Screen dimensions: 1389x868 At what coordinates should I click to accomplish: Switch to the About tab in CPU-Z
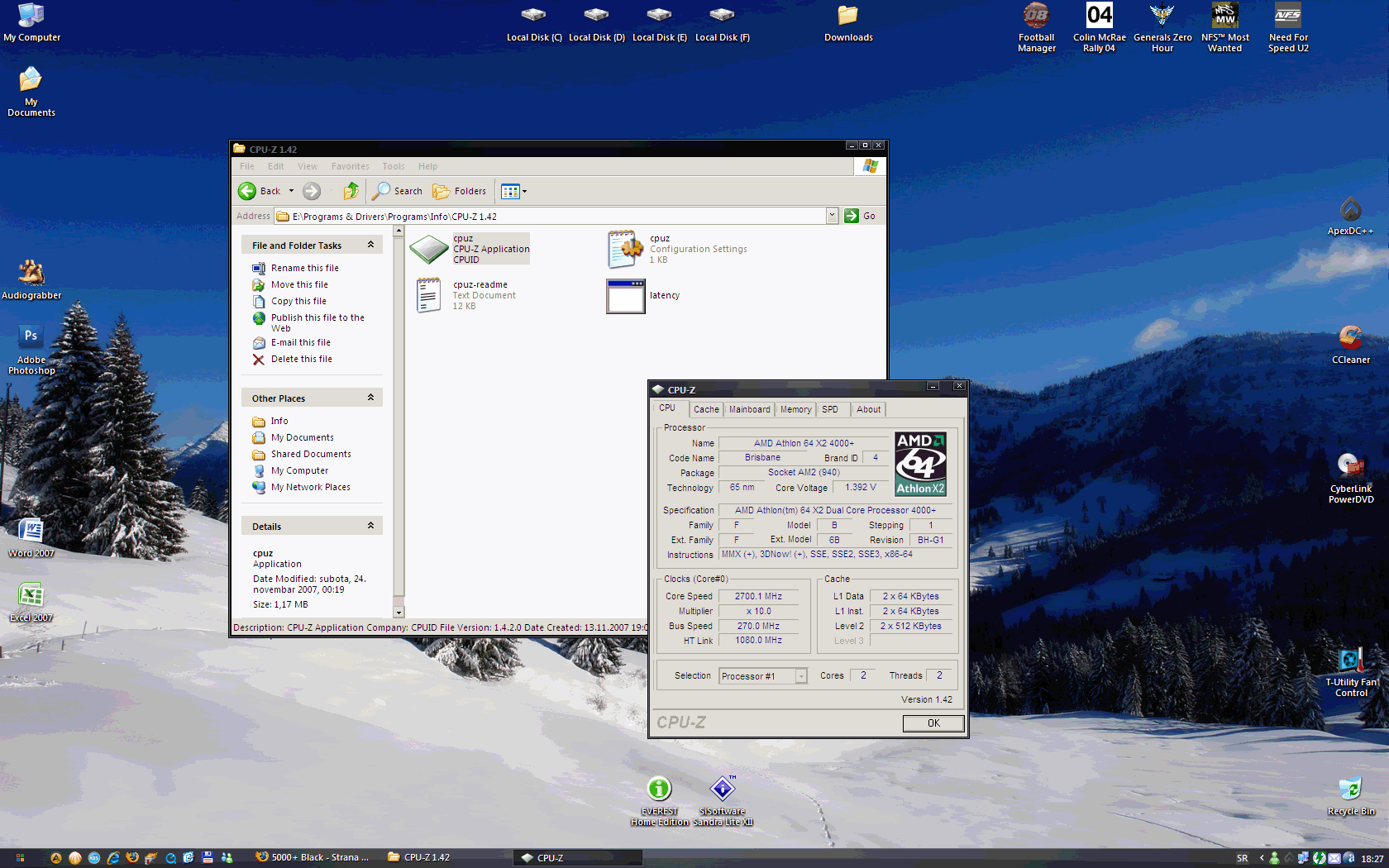click(868, 409)
